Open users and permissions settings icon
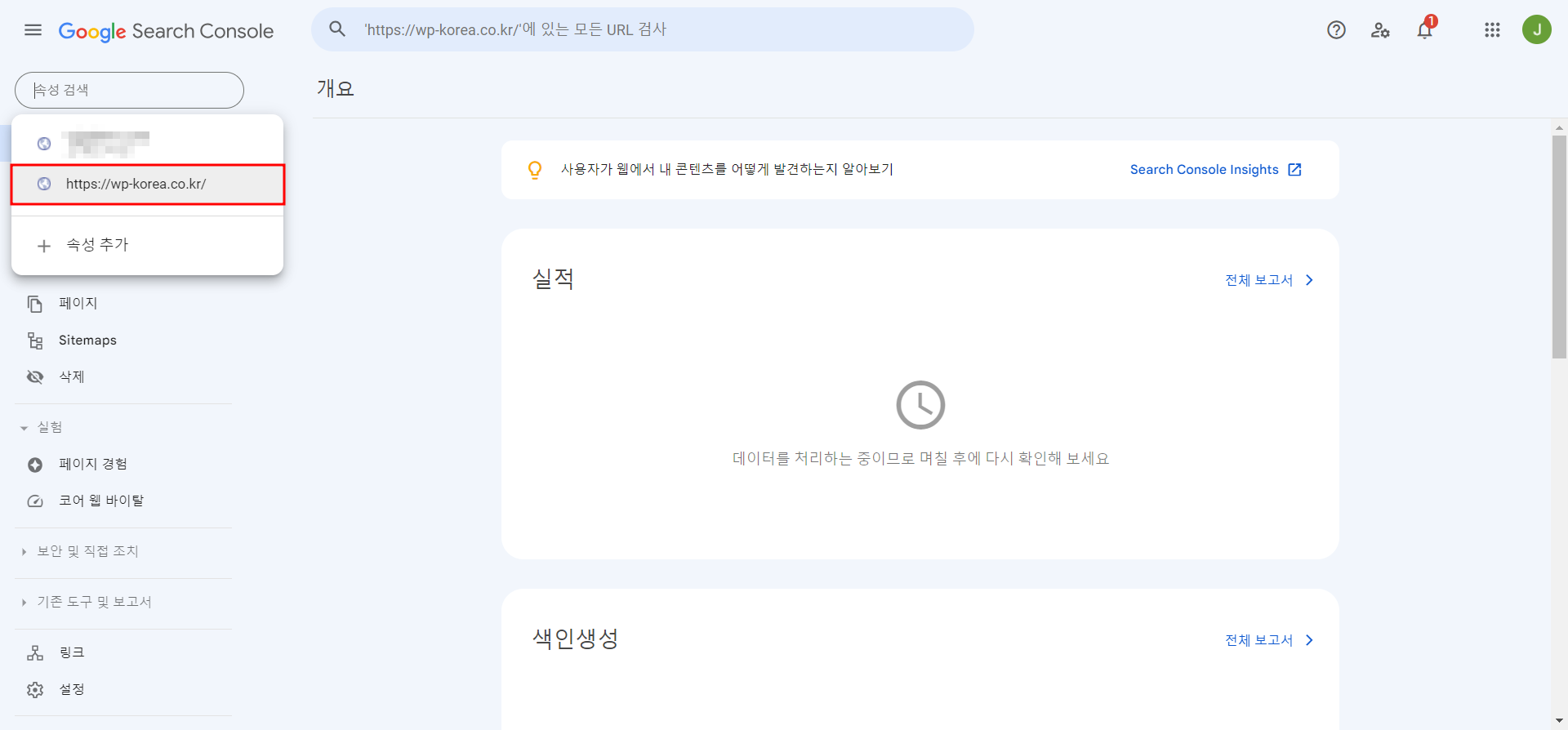Viewport: 1568px width, 730px height. coord(1380,30)
